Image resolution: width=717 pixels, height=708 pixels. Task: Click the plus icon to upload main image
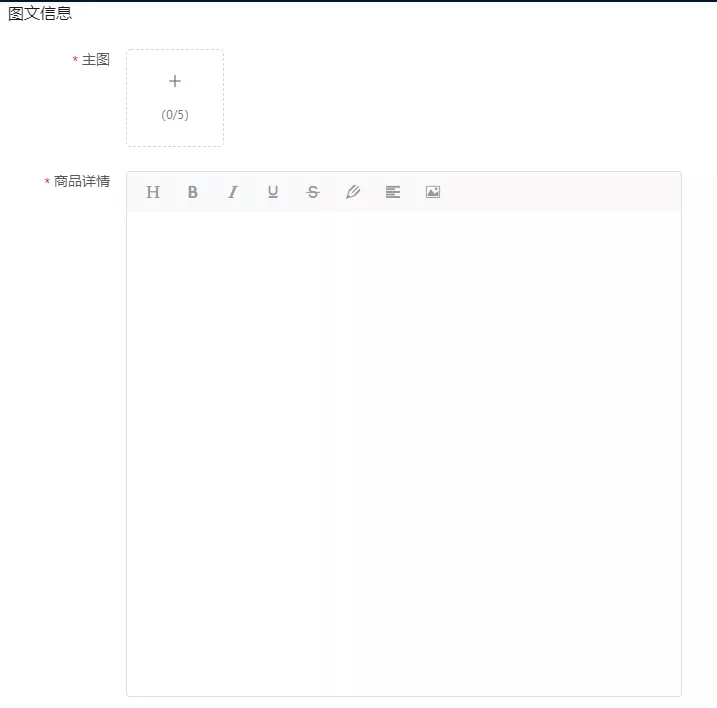(175, 81)
